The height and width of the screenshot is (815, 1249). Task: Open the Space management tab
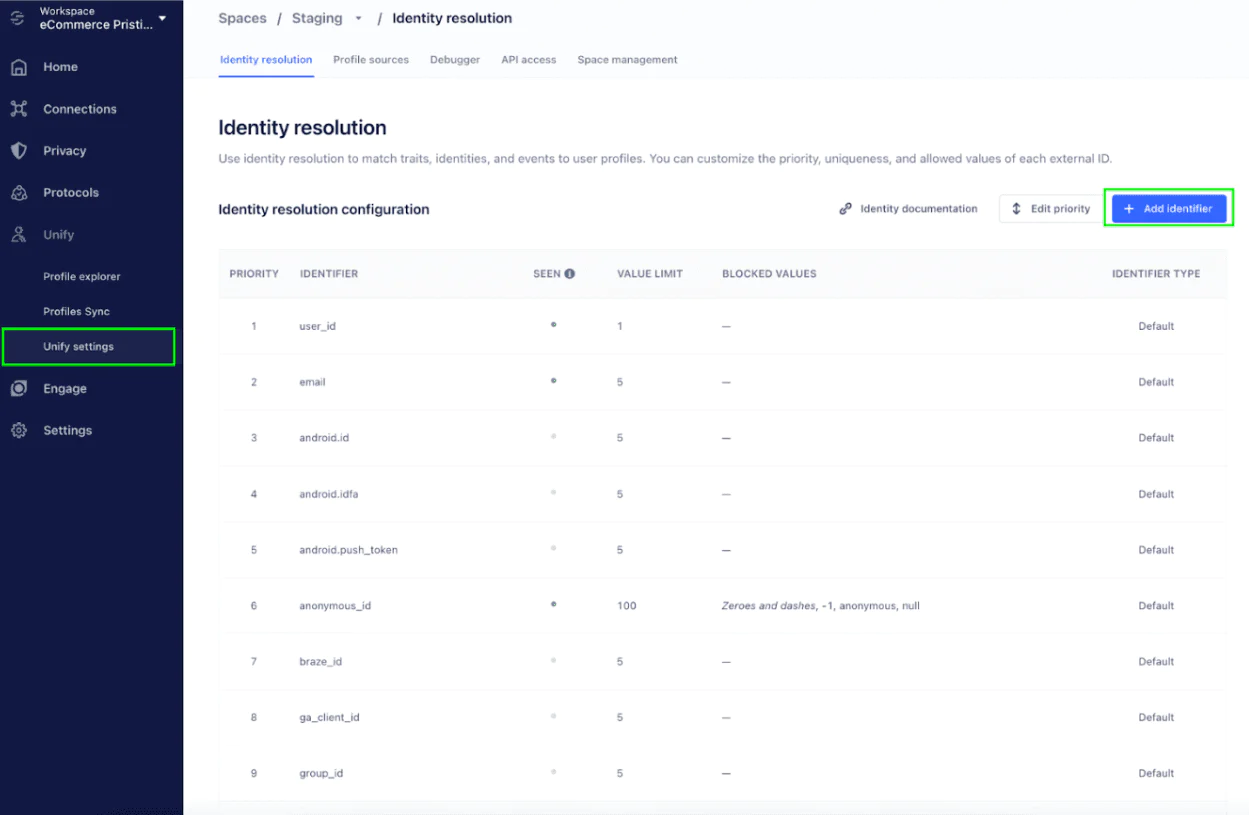point(628,59)
